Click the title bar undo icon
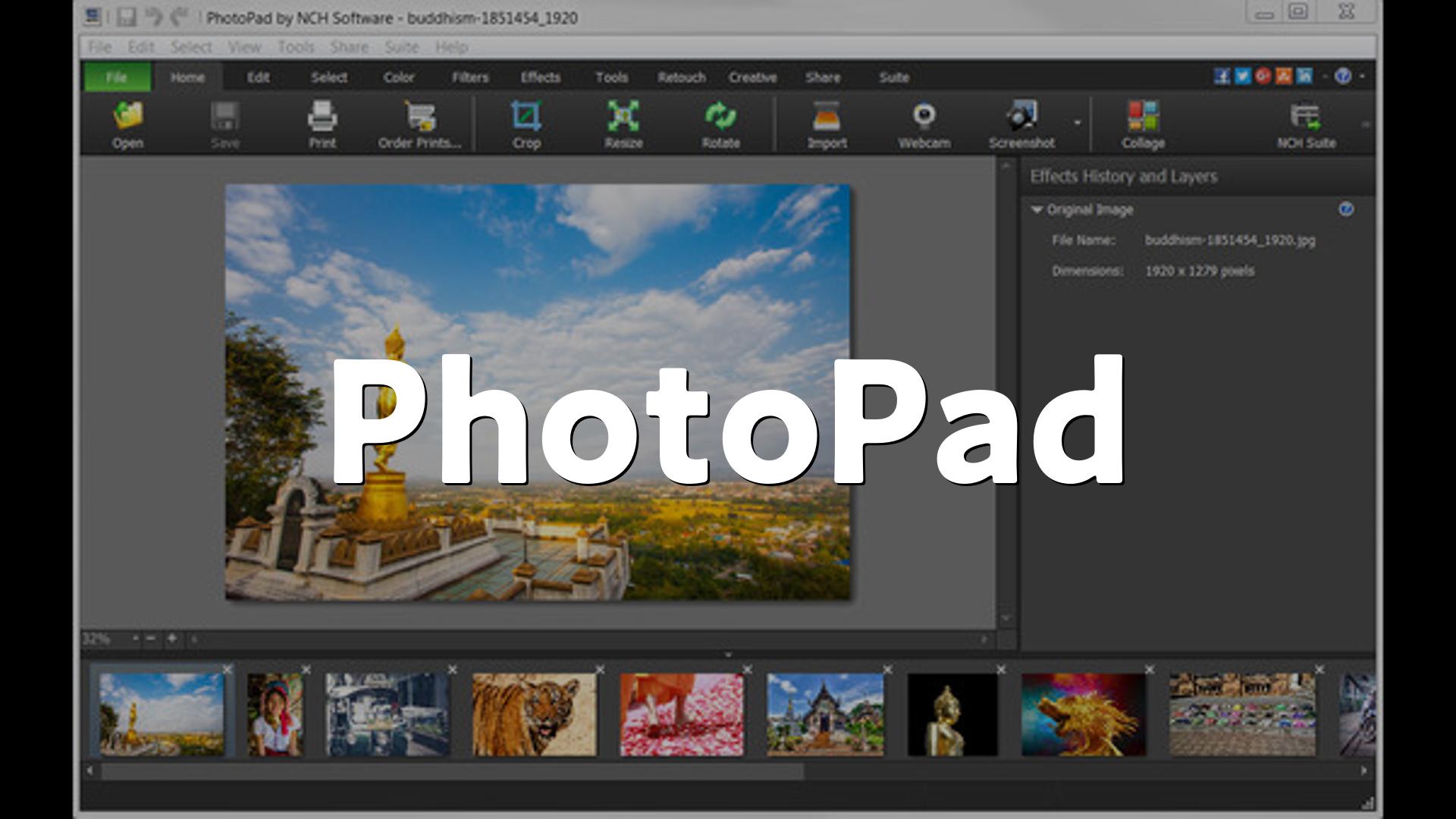Screen dimensions: 1456x819 153,17
